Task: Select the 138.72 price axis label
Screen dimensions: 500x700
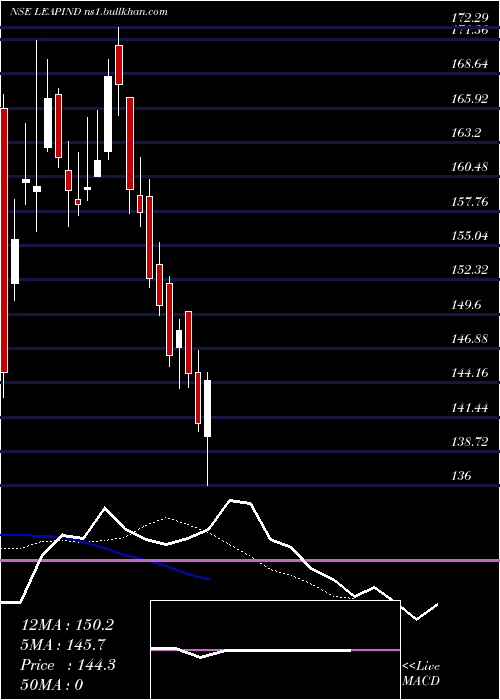Action: 469,442
